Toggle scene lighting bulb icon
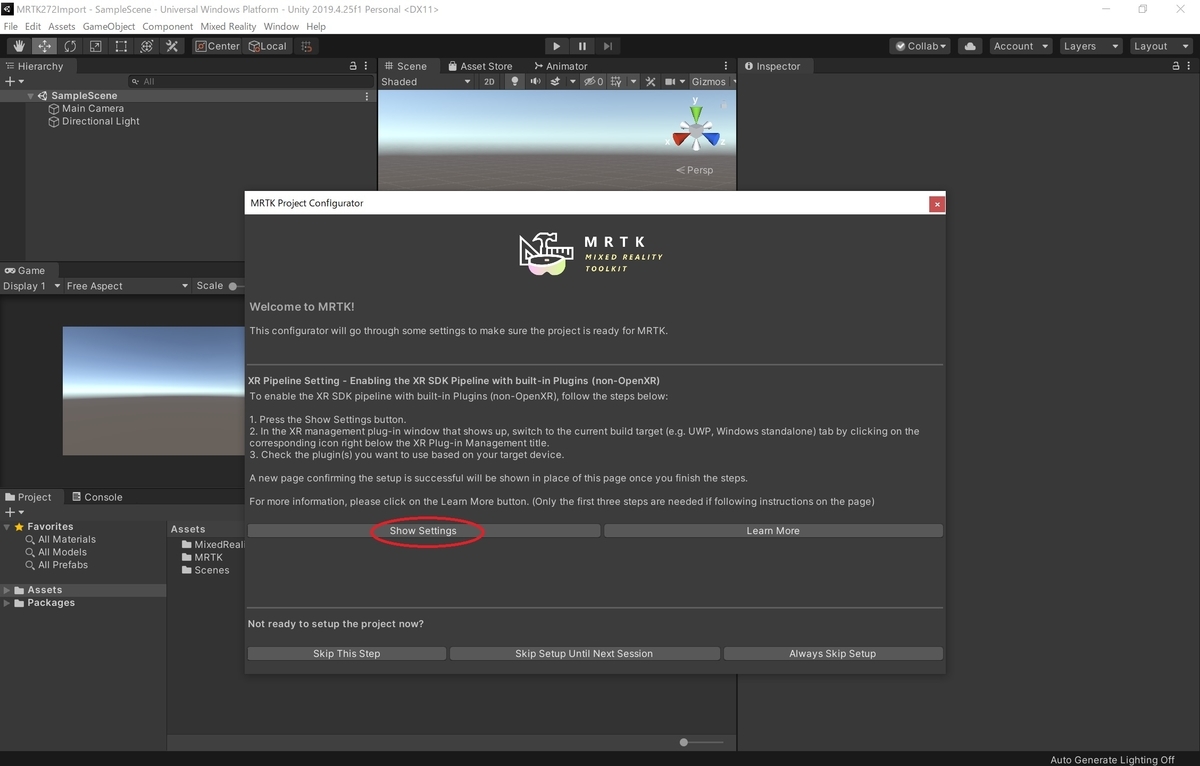Image resolution: width=1200 pixels, height=766 pixels. [515, 82]
